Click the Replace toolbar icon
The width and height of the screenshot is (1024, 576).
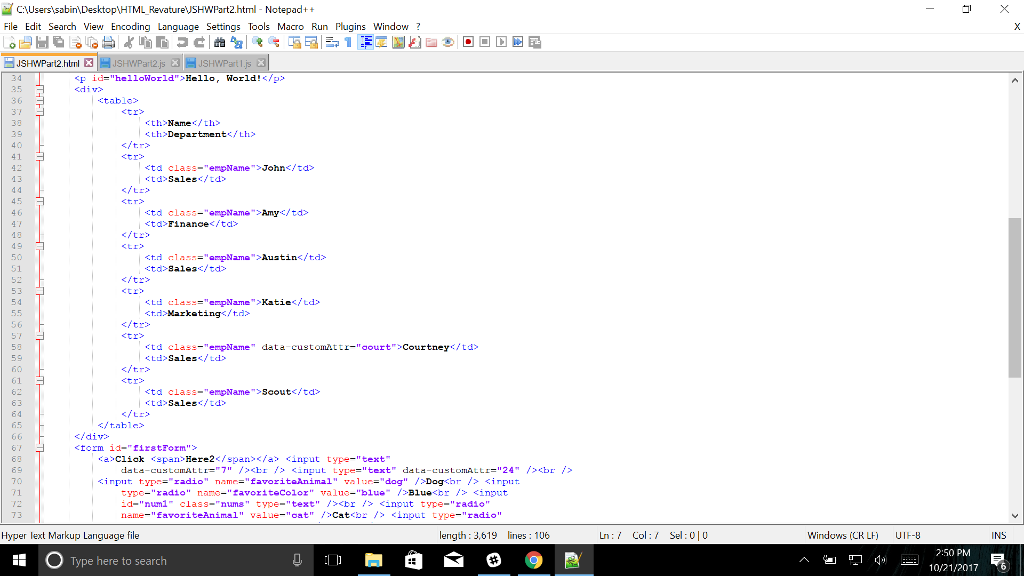click(x=236, y=42)
